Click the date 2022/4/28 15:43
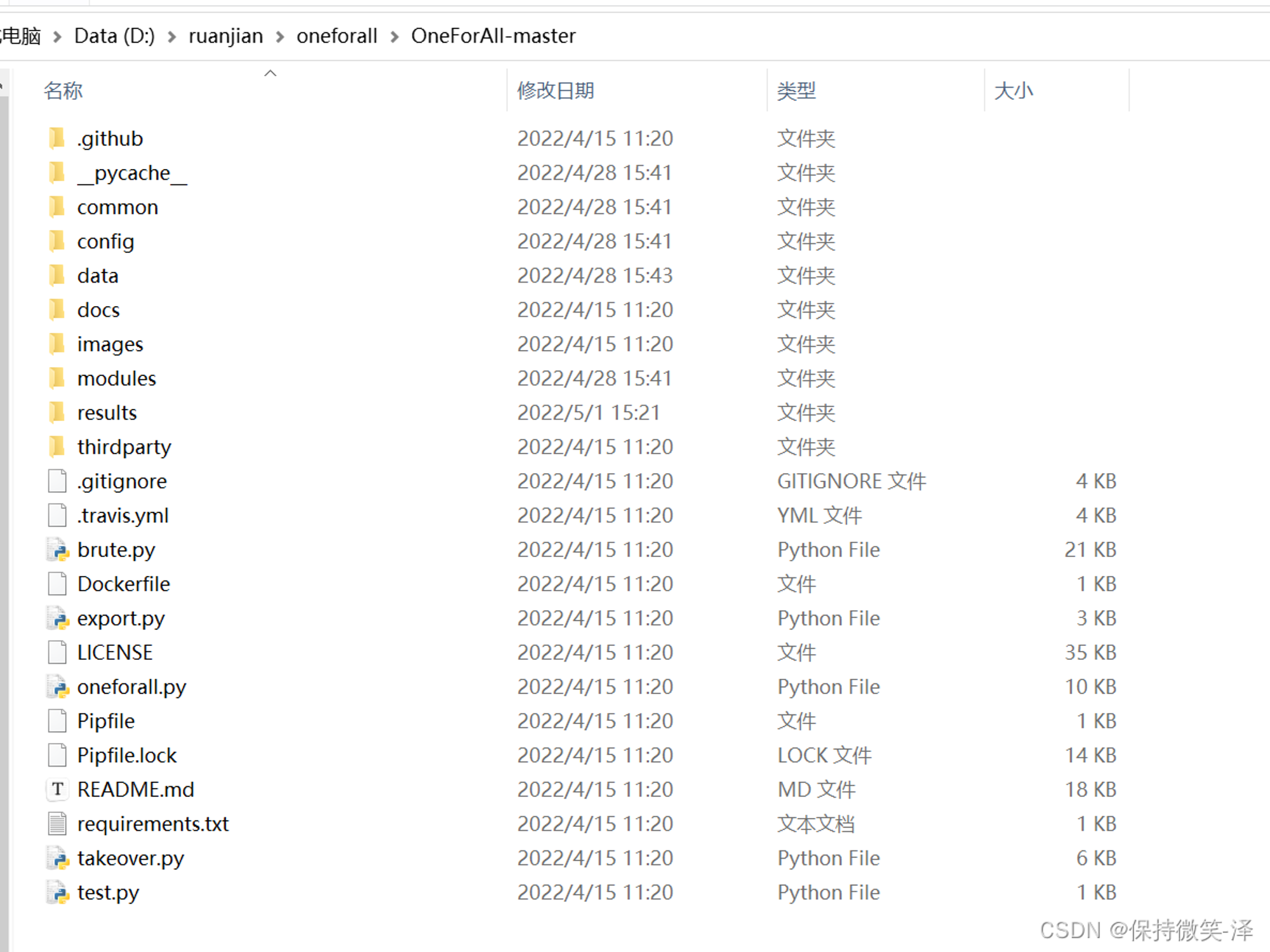Viewport: 1270px width, 952px height. pos(595,275)
